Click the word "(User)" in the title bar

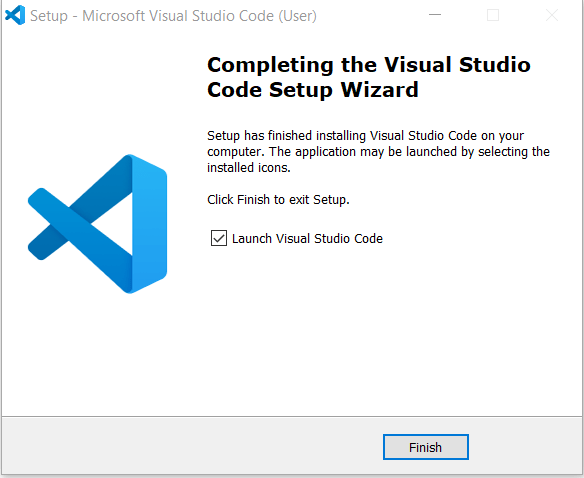[x=298, y=16]
